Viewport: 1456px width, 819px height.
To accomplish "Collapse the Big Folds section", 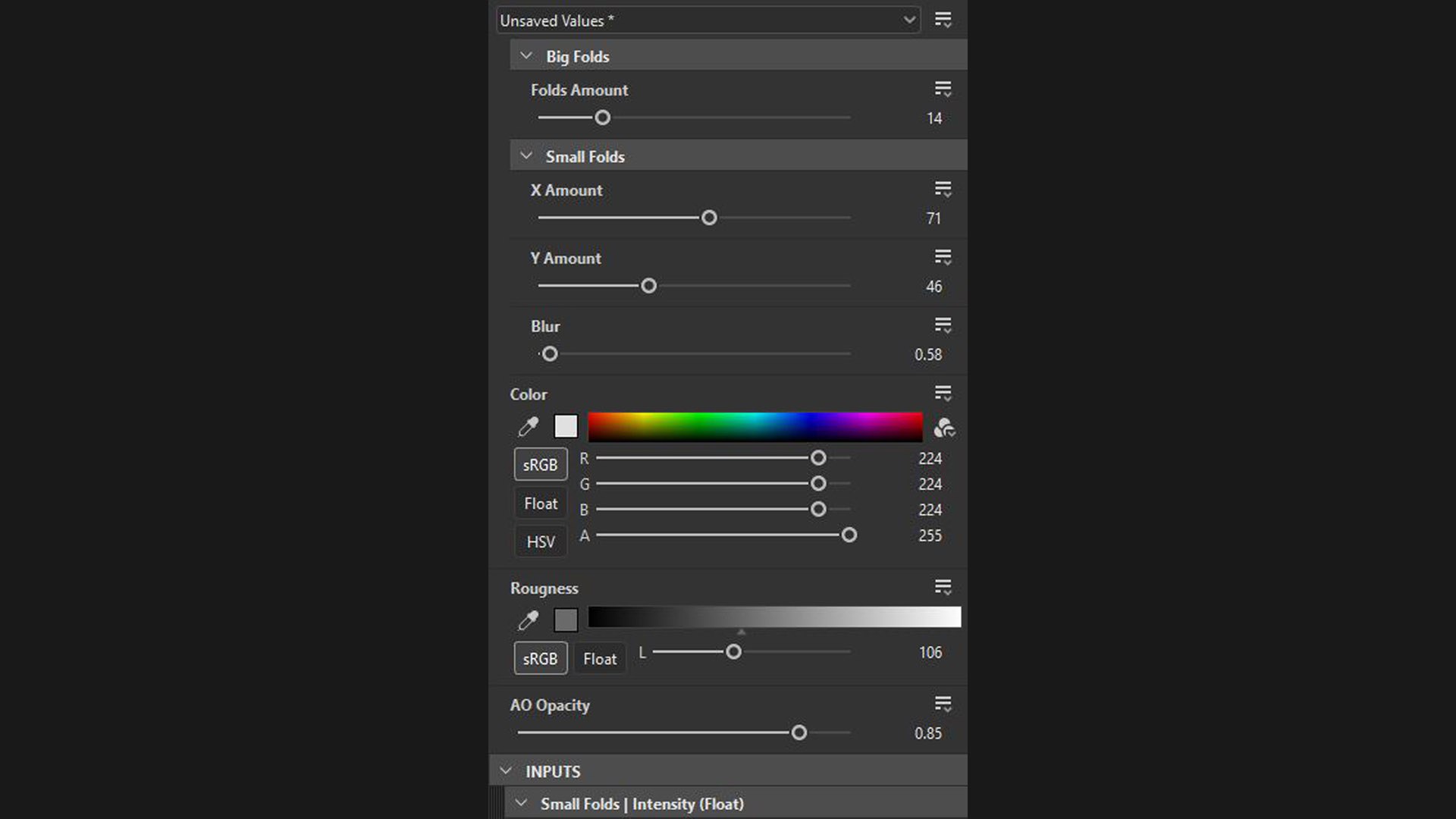I will click(x=526, y=56).
